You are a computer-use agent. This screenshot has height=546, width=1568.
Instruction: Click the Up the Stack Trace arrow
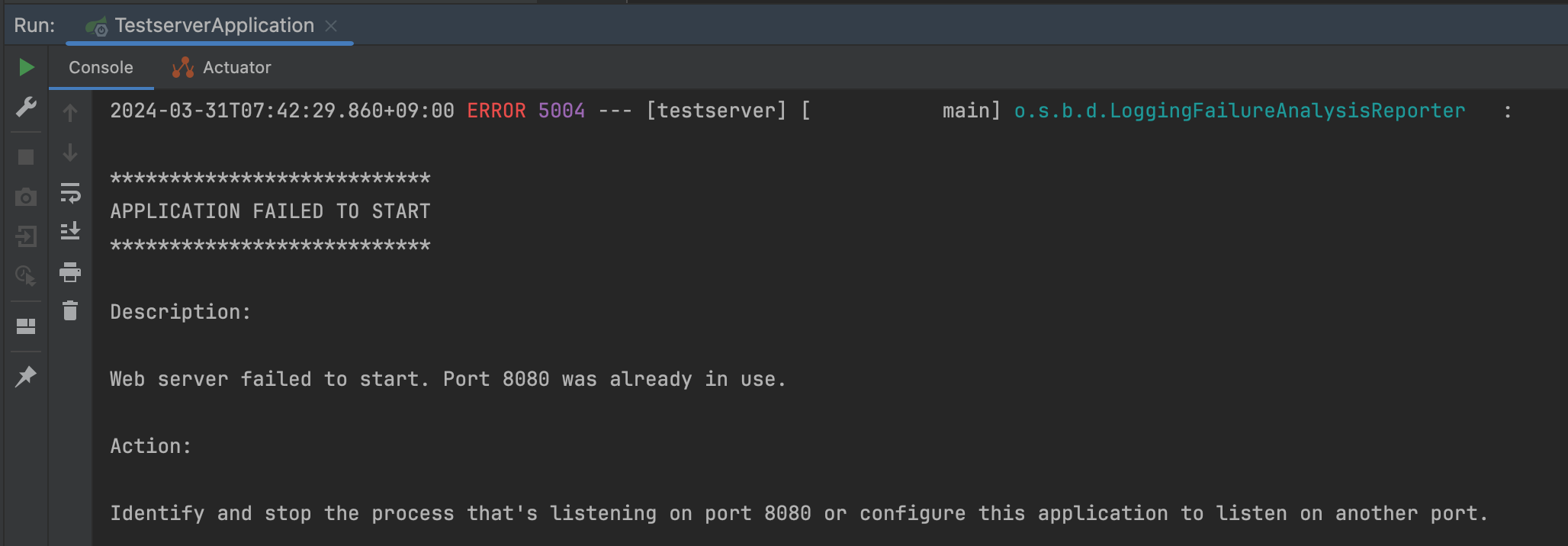click(70, 113)
